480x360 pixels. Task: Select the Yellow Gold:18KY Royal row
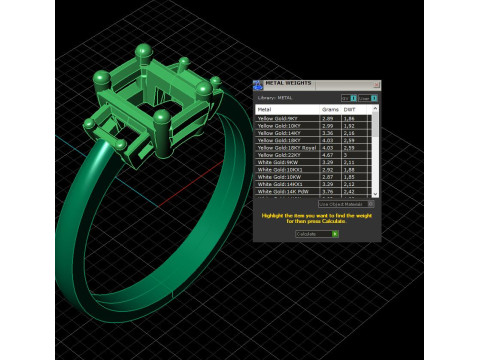click(313, 148)
